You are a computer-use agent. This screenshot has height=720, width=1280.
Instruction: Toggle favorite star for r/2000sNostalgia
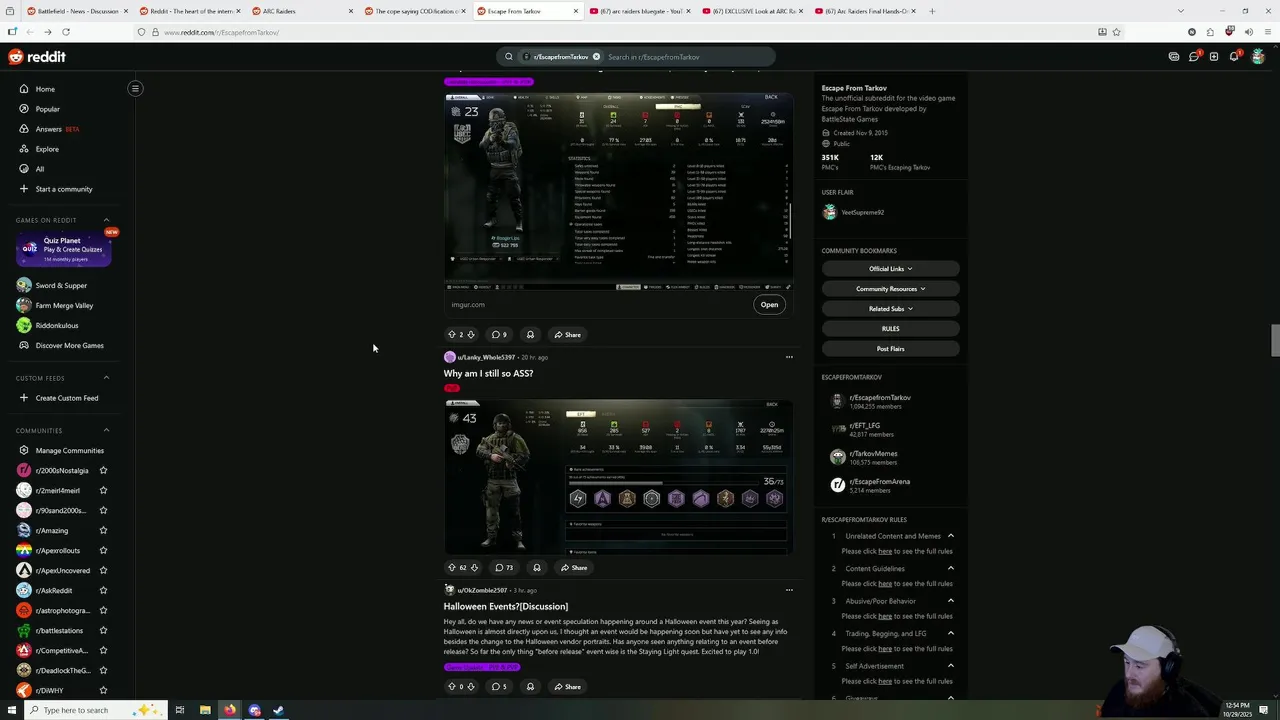pyautogui.click(x=103, y=470)
